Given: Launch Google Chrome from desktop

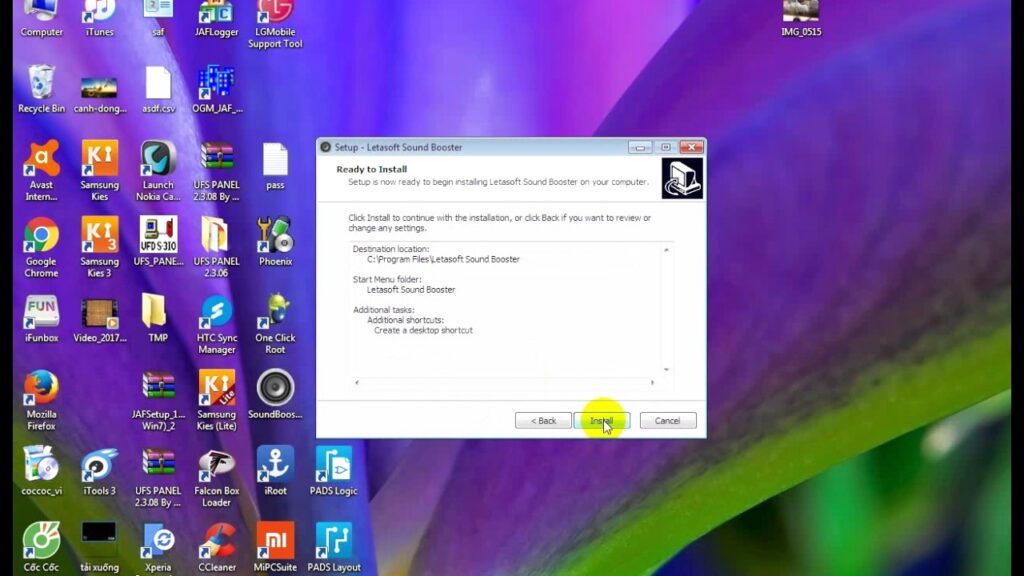Looking at the screenshot, I should tap(41, 248).
